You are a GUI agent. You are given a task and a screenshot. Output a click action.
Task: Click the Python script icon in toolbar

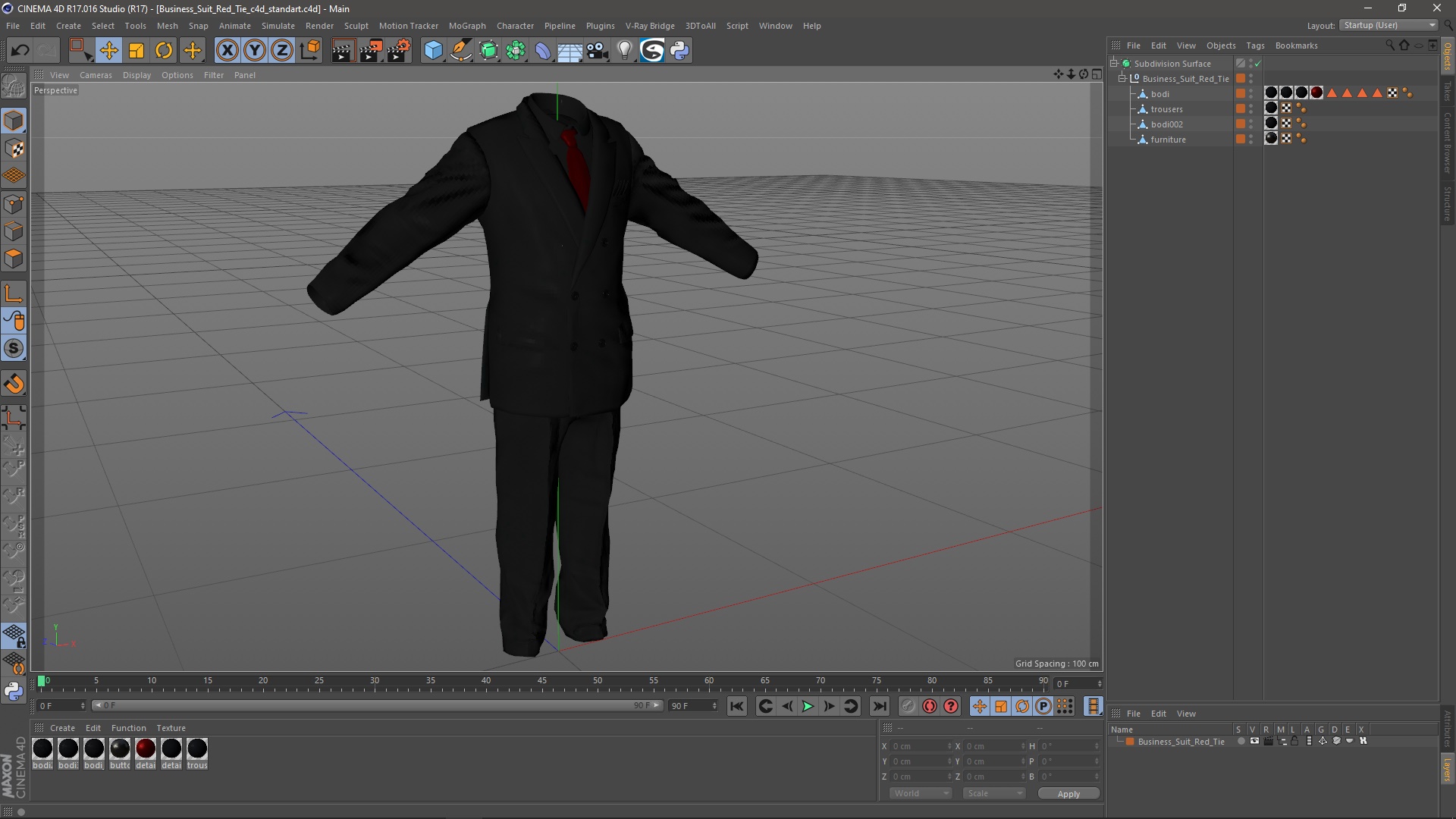tap(679, 51)
